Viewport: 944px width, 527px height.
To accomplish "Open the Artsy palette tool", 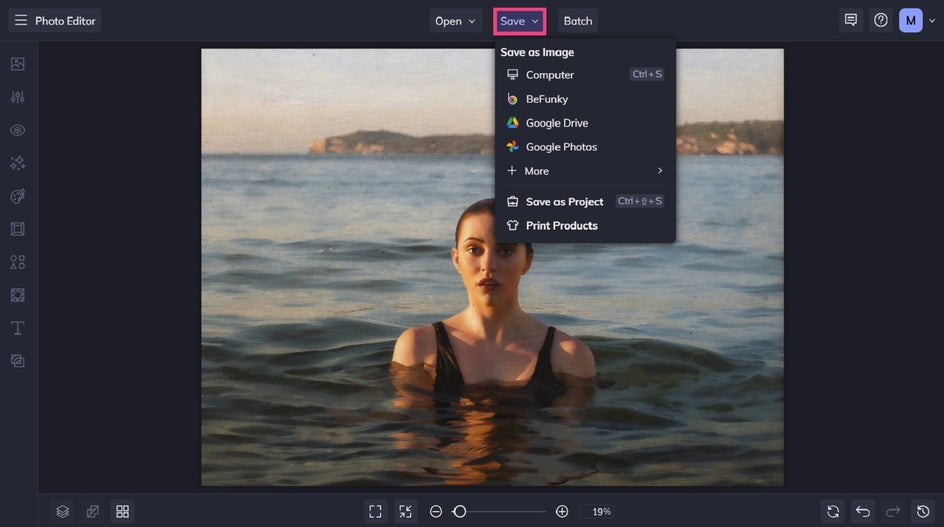I will (x=17, y=196).
